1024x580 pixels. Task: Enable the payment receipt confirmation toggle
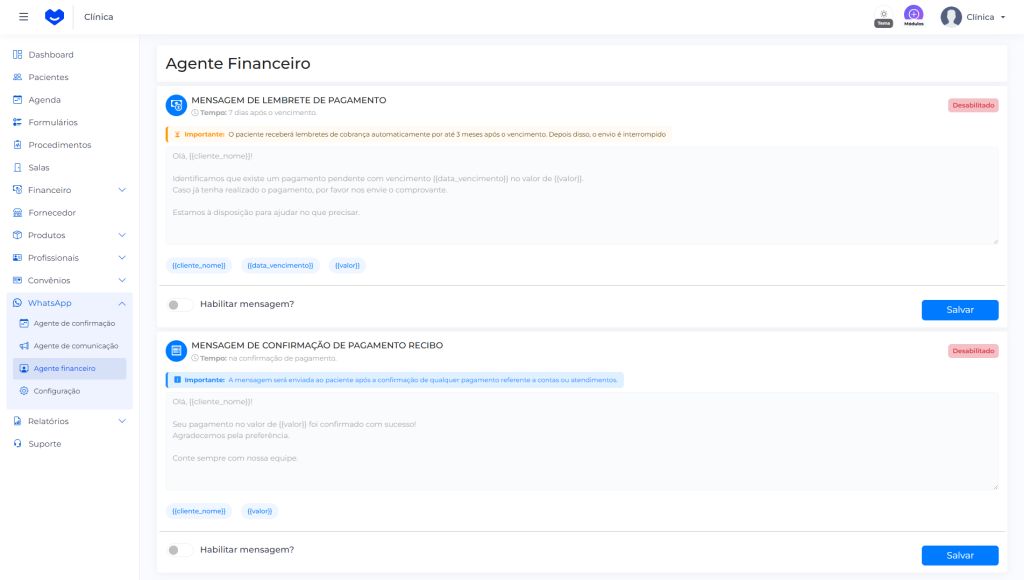point(180,550)
